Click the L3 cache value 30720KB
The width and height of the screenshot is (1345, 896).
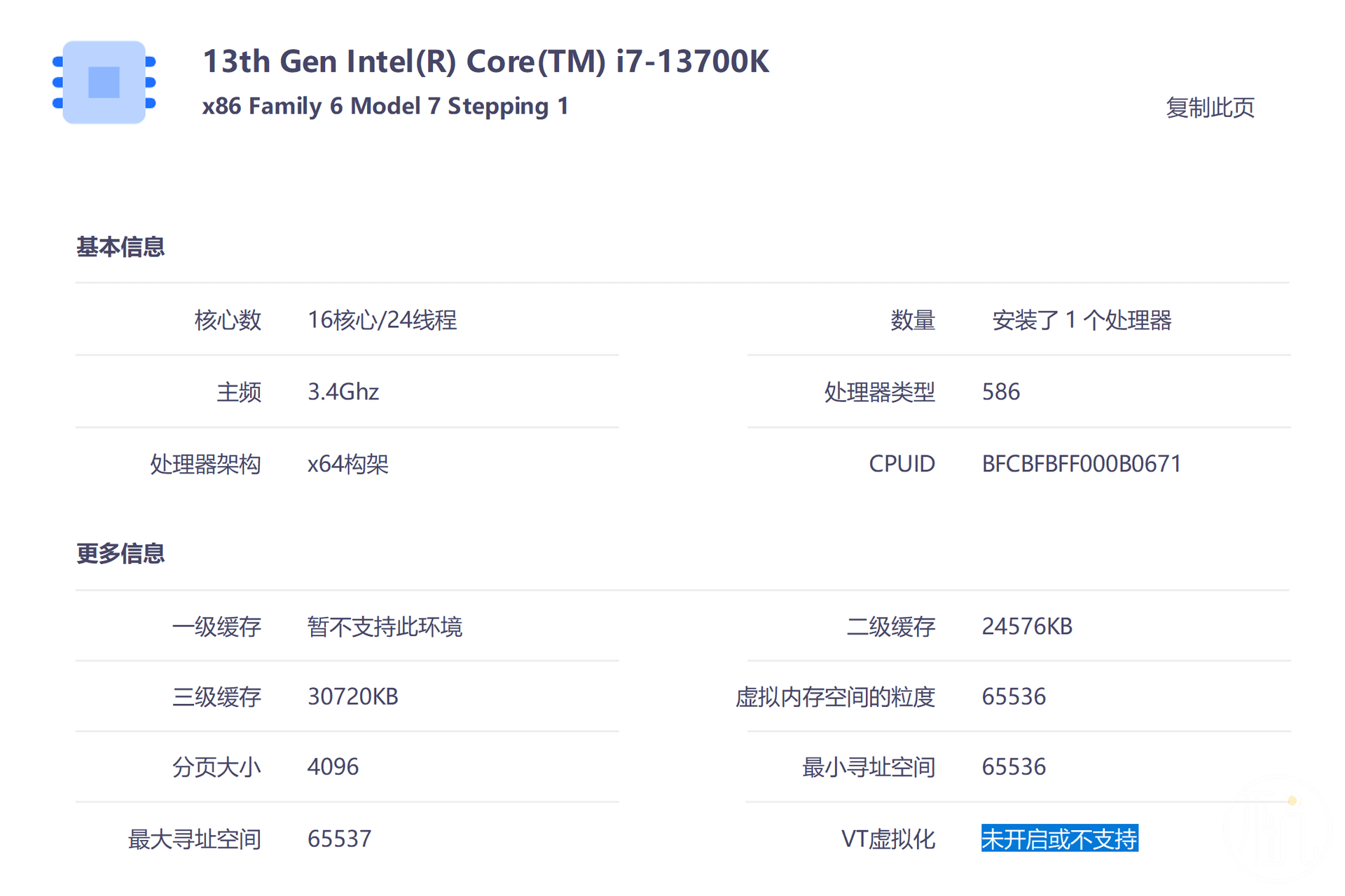(x=352, y=696)
